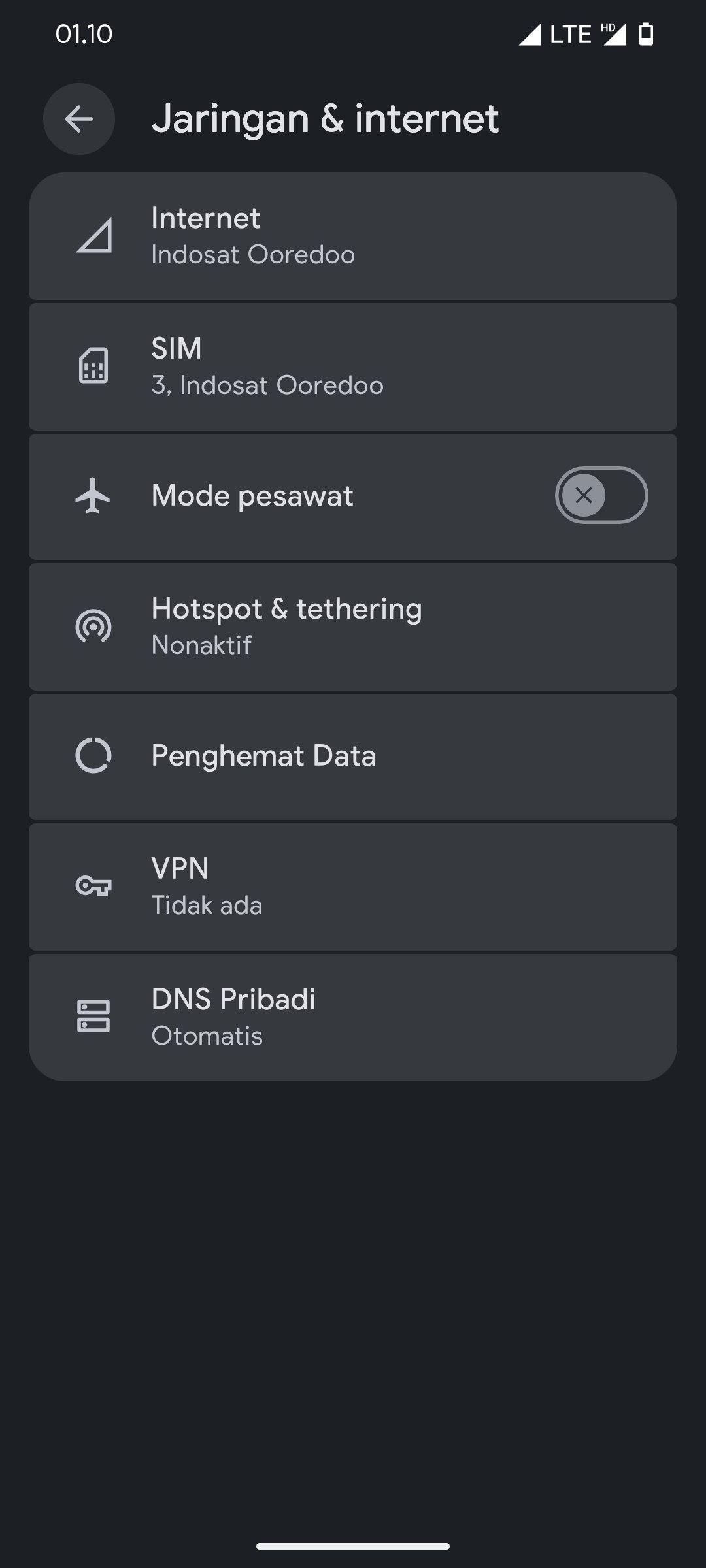Tap the airplane icon
Viewport: 706px width, 1568px height.
(93, 495)
